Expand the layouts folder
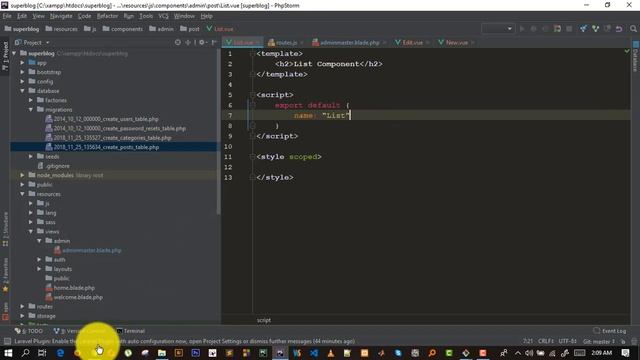The height and width of the screenshot is (360, 640). [x=39, y=269]
